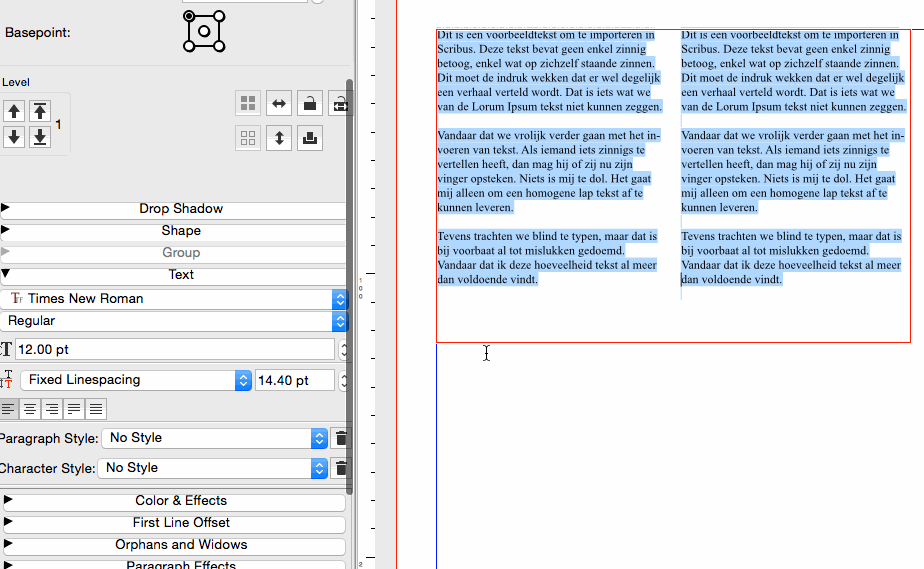Click the lock item padlock icon
The image size is (924, 569).
coord(309,103)
